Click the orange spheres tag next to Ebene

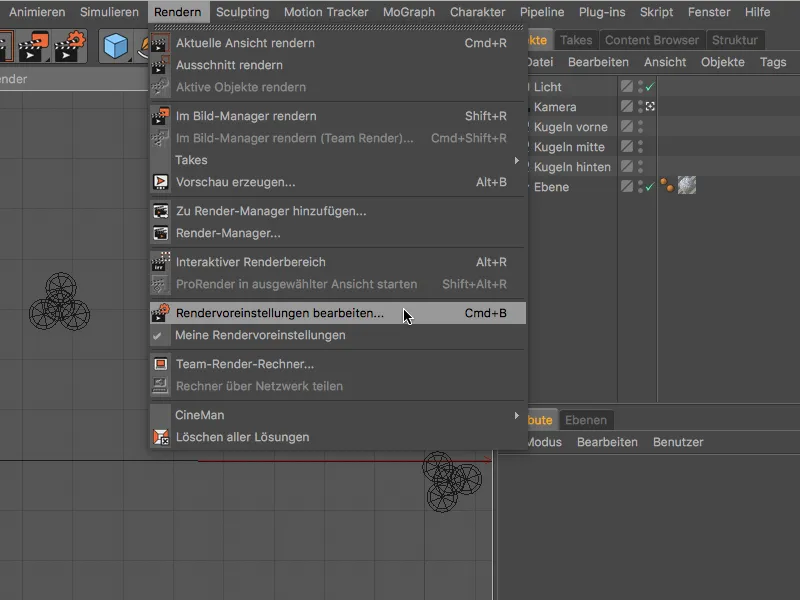click(x=666, y=185)
